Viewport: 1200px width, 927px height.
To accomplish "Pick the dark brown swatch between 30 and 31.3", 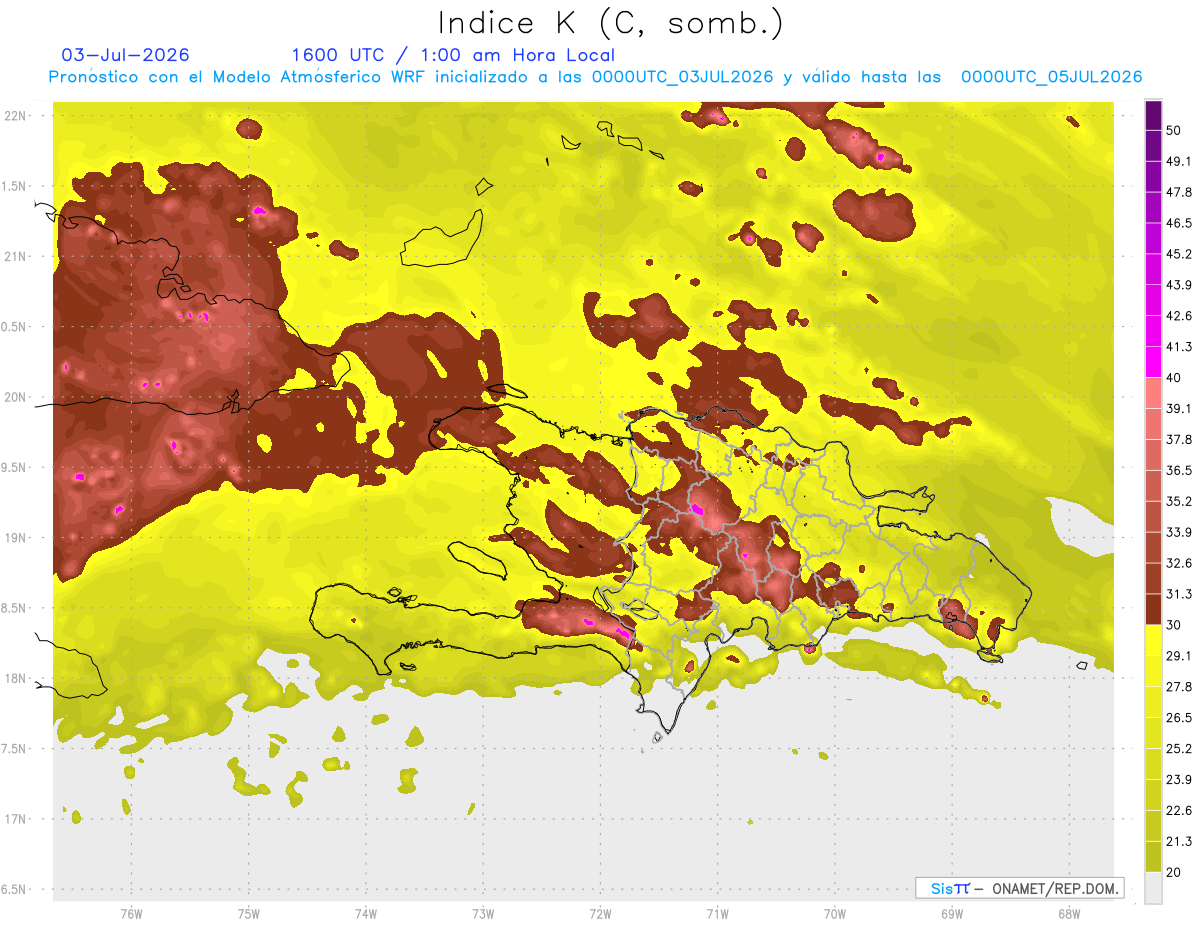I will click(x=1154, y=609).
